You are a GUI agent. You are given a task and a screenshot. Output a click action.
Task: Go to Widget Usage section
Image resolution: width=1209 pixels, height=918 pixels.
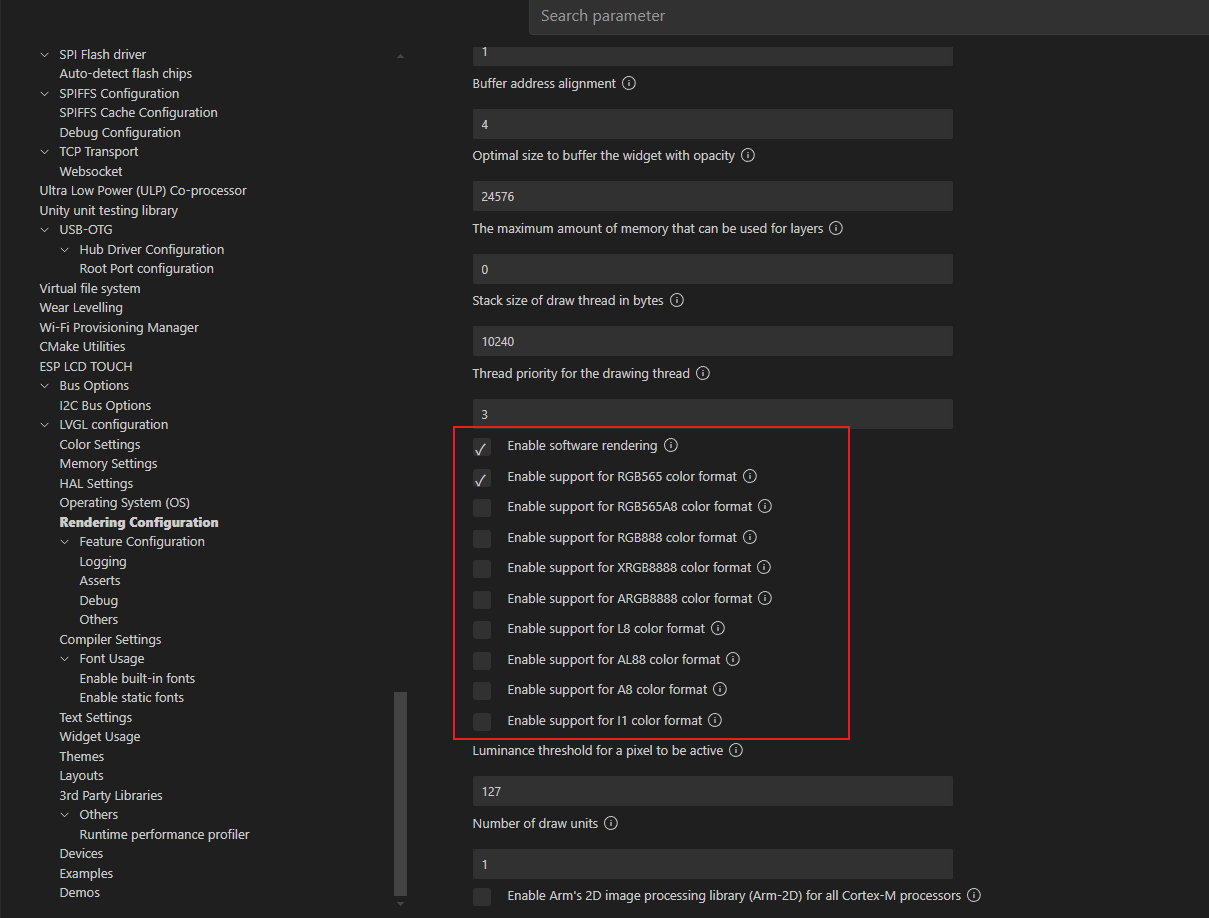100,737
